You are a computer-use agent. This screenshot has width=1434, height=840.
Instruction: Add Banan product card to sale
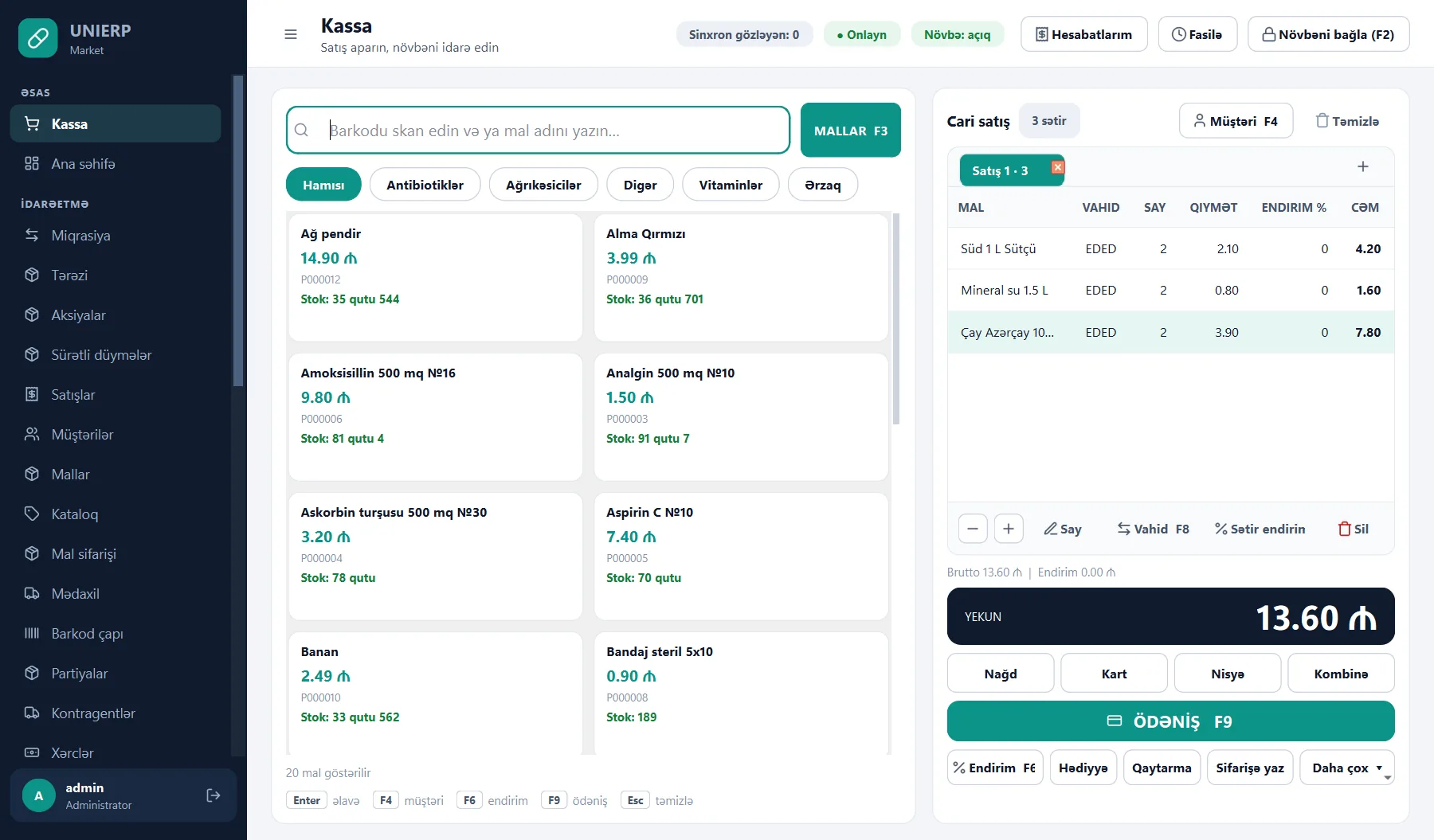tap(435, 693)
